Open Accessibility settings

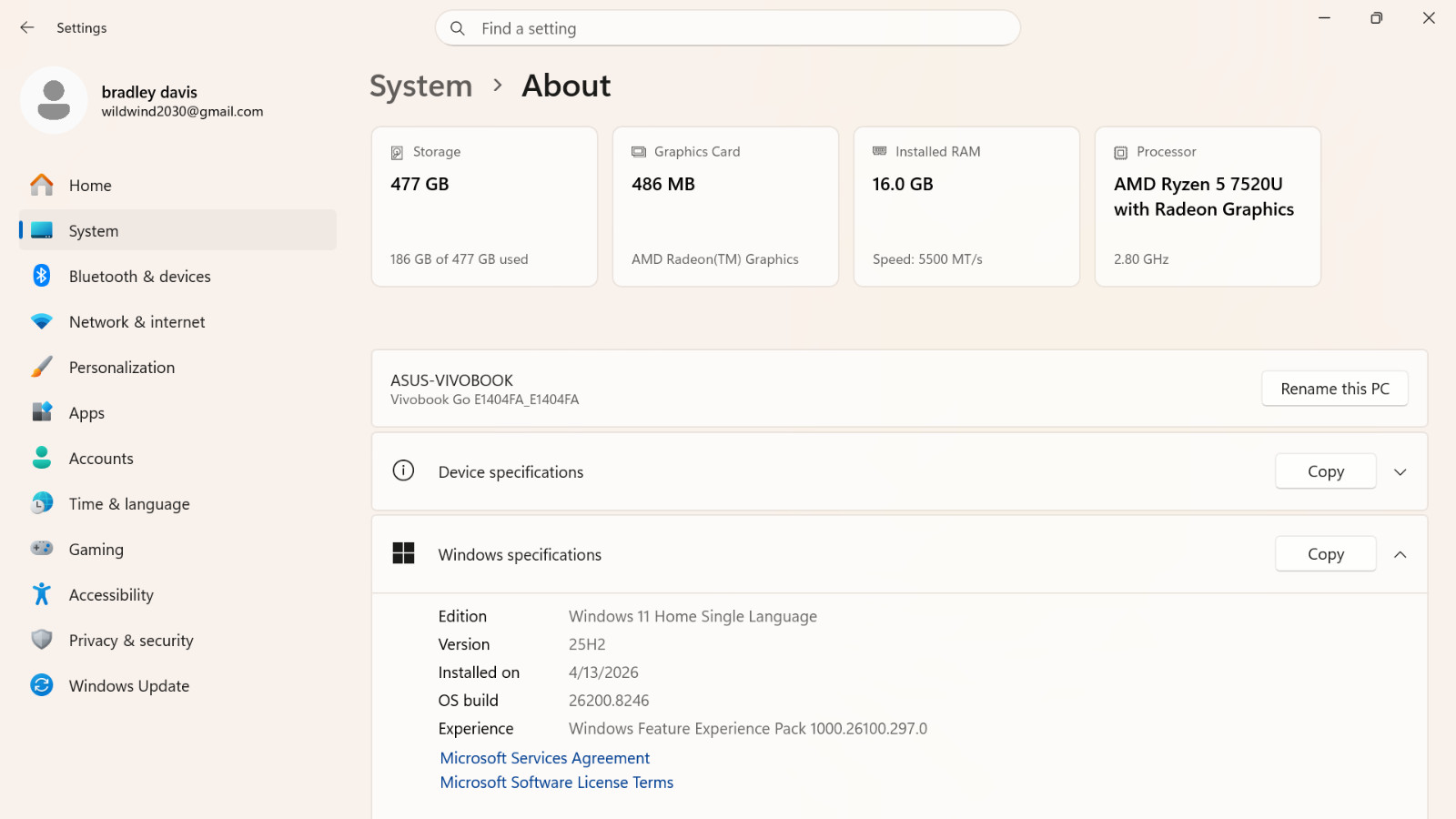(x=177, y=594)
